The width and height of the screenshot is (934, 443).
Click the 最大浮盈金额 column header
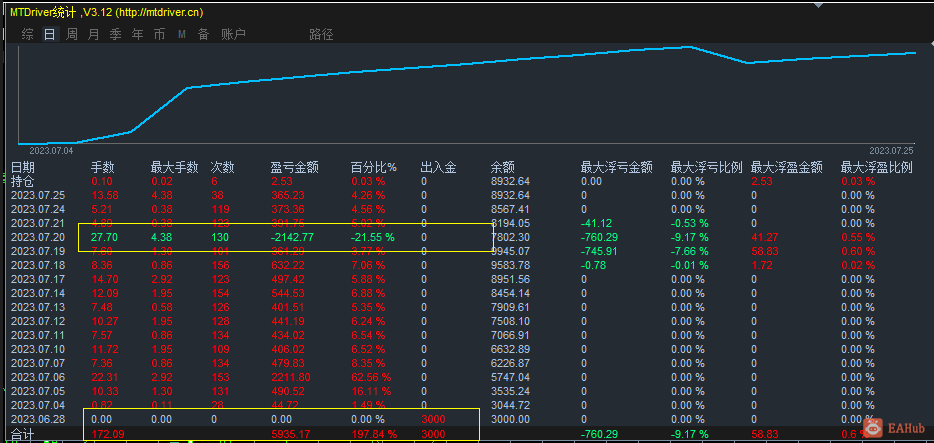click(787, 168)
